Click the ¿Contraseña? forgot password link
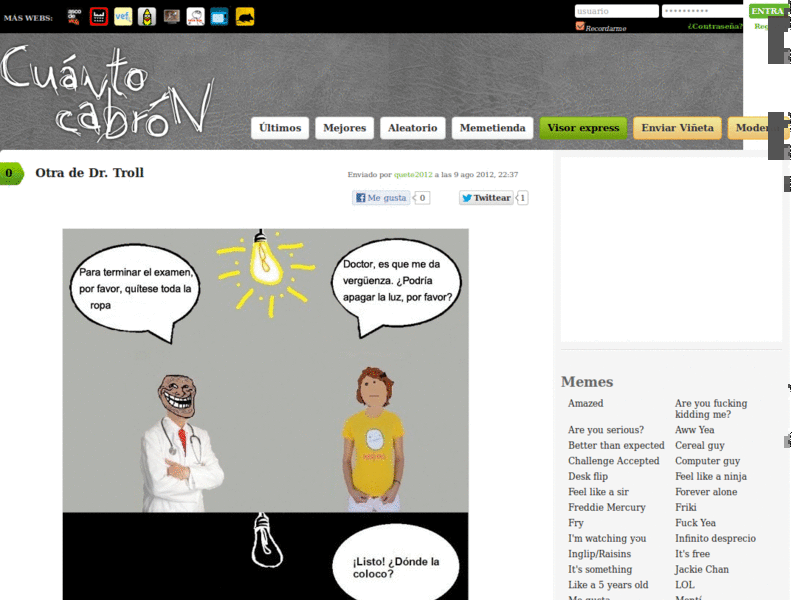Viewport: 800px width, 600px height. click(x=715, y=26)
